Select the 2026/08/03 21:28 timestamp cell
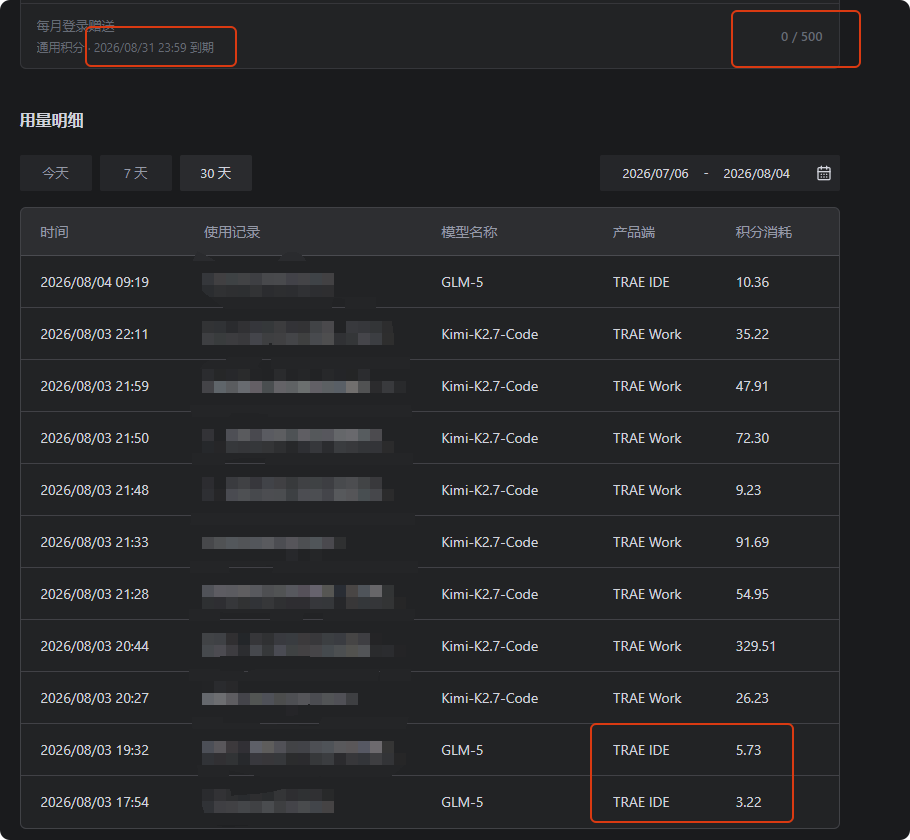 pyautogui.click(x=95, y=594)
